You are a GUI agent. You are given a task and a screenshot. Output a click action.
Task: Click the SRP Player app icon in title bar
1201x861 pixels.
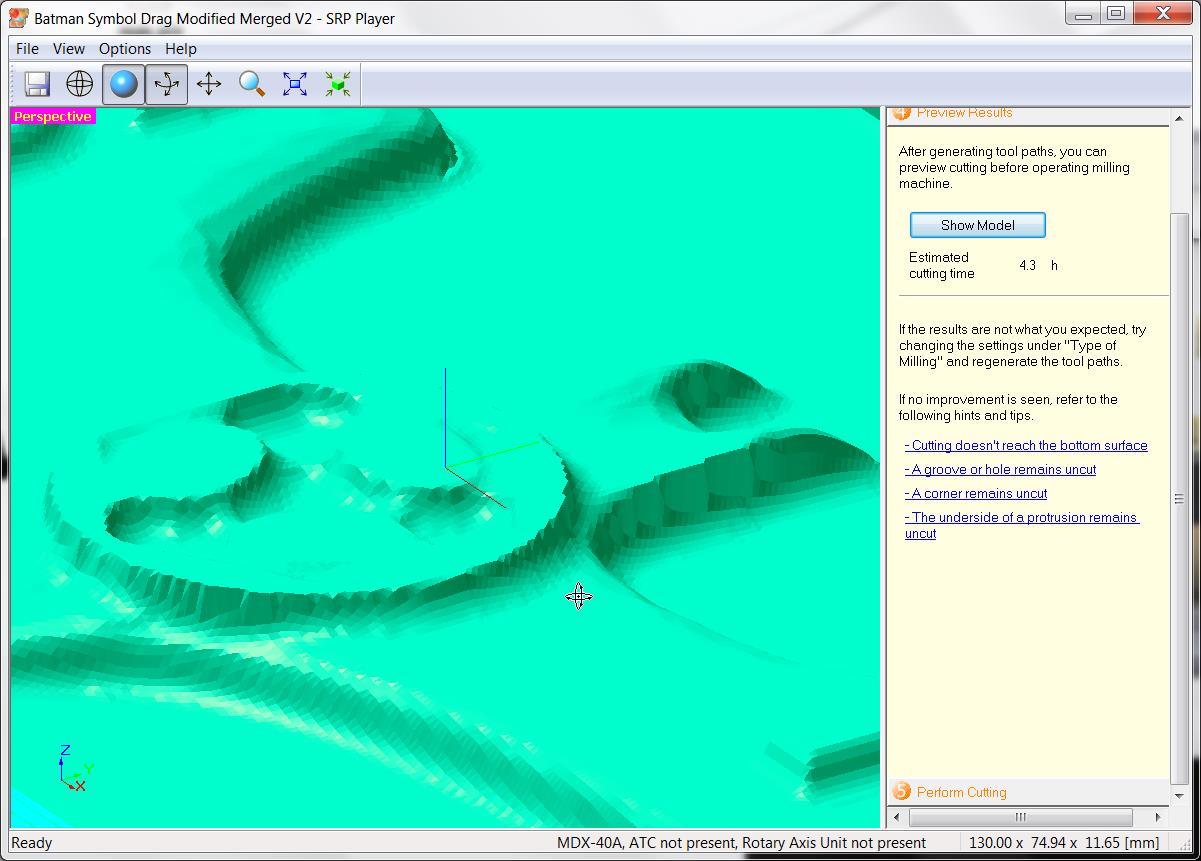coord(18,18)
